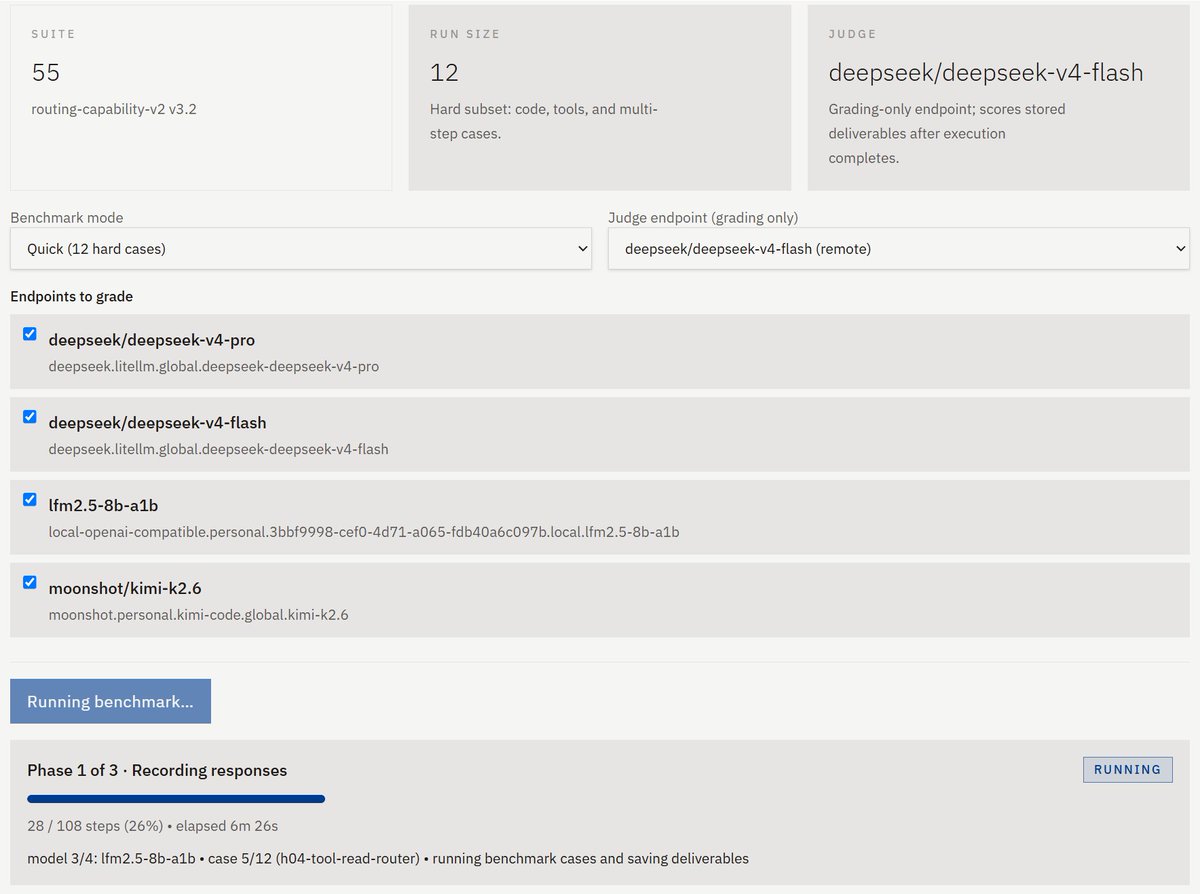Click the phase progress bar
The image size is (1200, 894).
point(176,799)
